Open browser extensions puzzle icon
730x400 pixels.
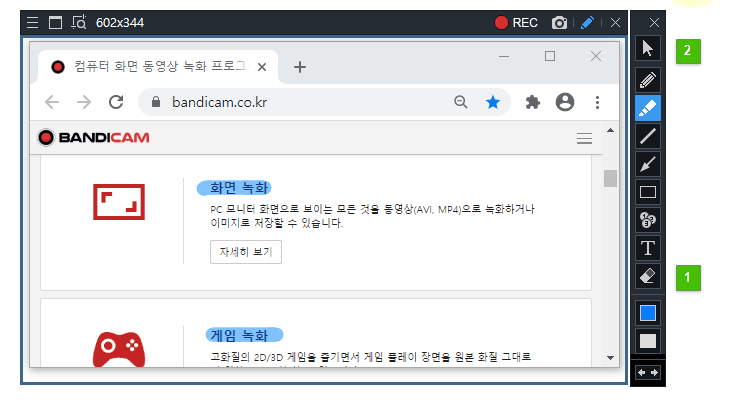[x=533, y=102]
